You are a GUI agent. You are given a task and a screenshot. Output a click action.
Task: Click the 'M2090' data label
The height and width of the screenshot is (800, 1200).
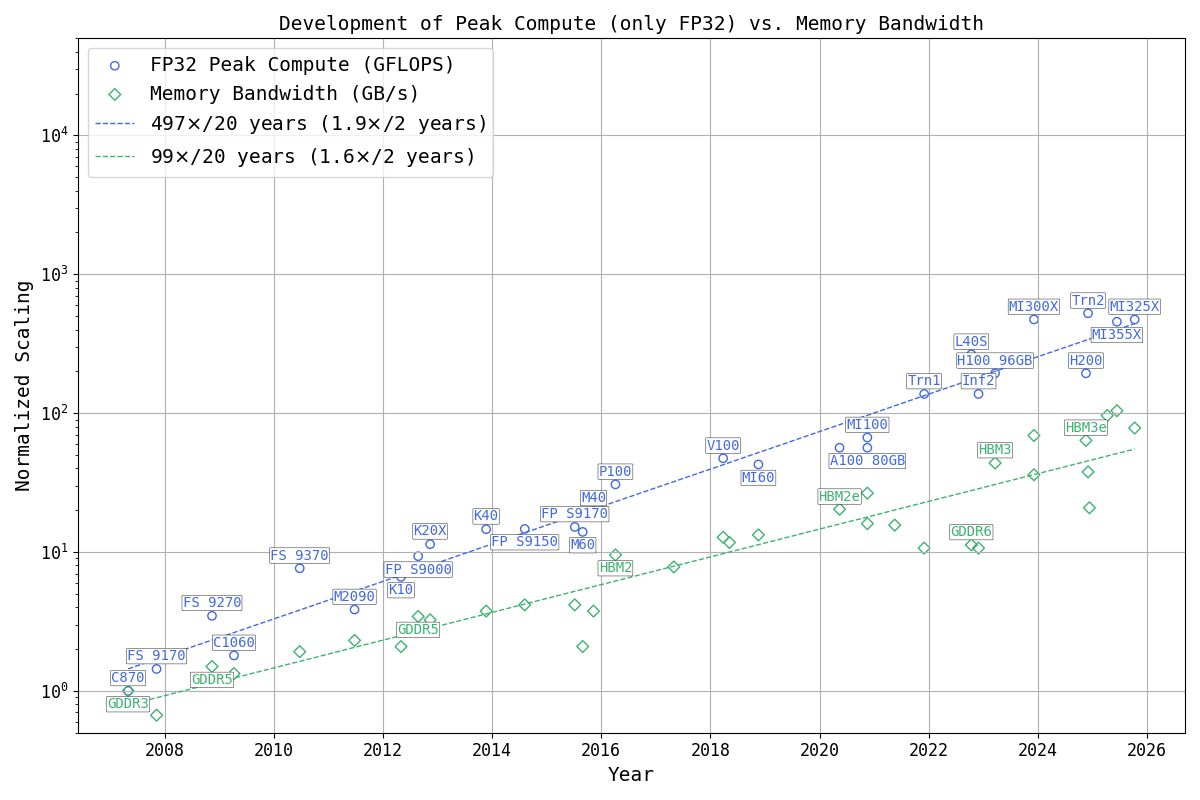coord(354,596)
